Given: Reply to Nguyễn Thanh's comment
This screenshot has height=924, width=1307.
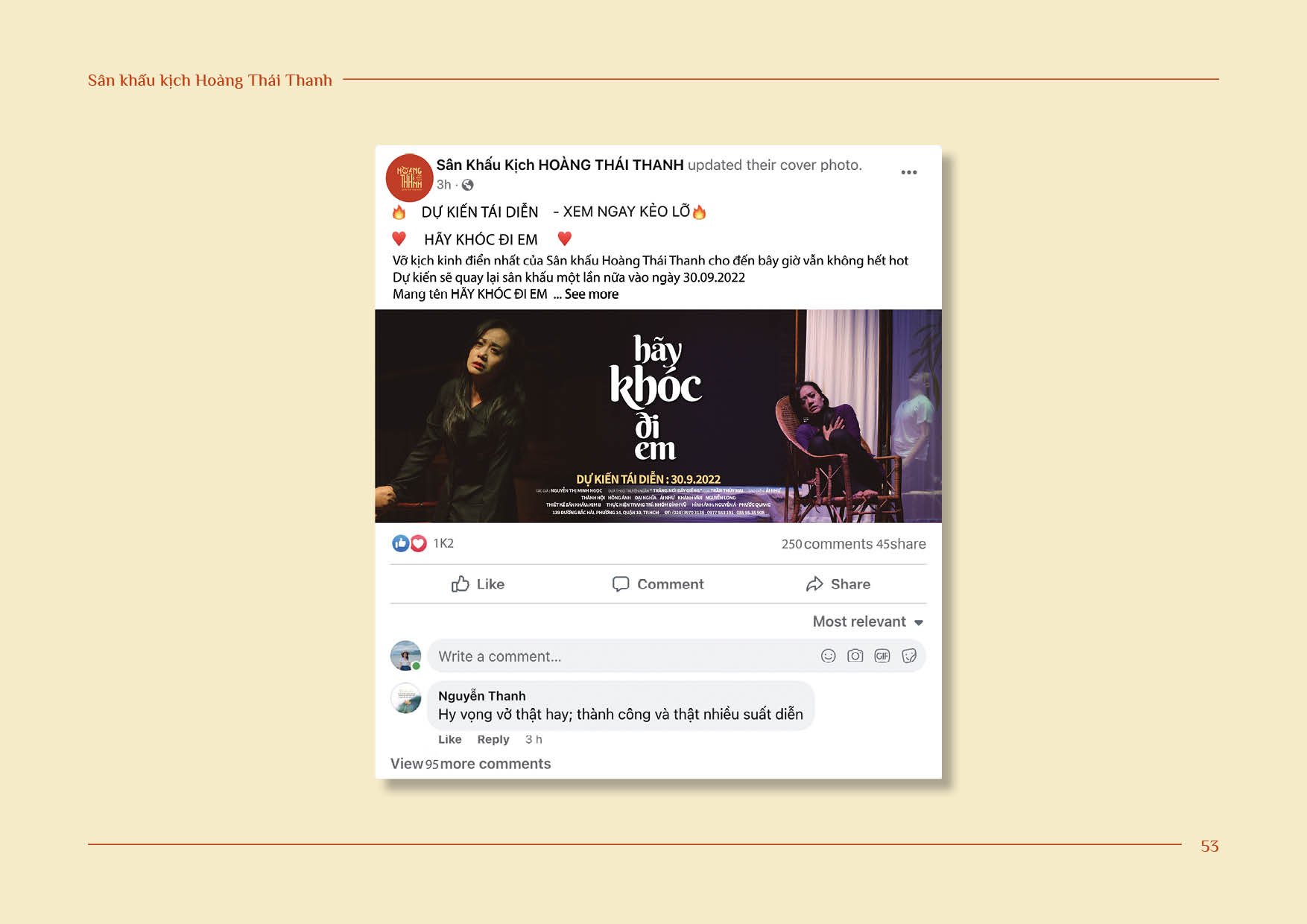Looking at the screenshot, I should point(493,739).
